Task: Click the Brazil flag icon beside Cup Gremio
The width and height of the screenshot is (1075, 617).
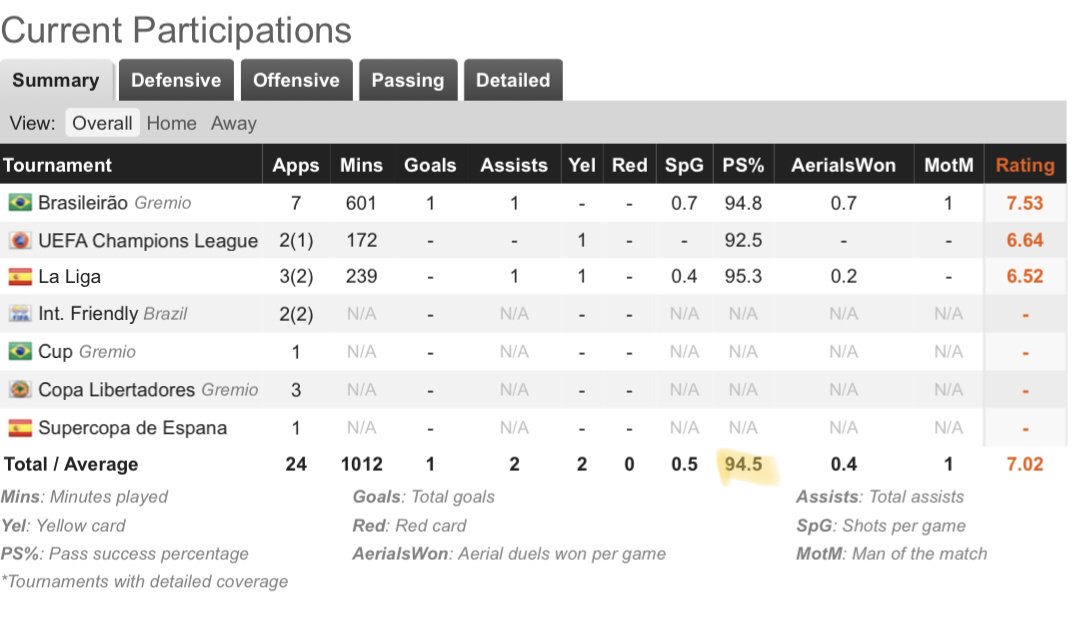Action: pyautogui.click(x=20, y=352)
